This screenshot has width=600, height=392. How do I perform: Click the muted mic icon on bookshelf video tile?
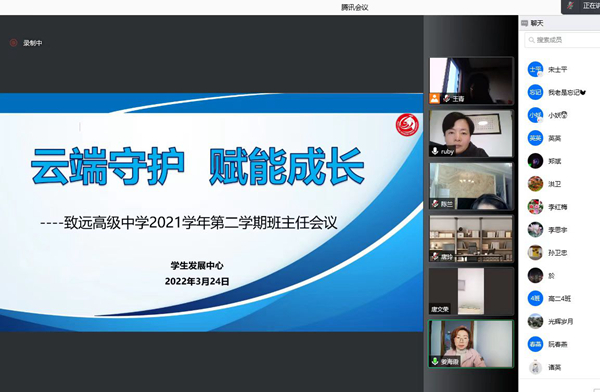pos(435,256)
